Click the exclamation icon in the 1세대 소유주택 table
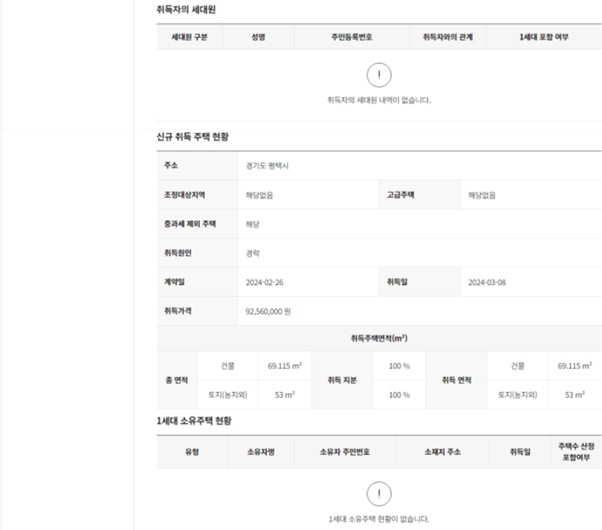The image size is (602, 530). coord(379,494)
